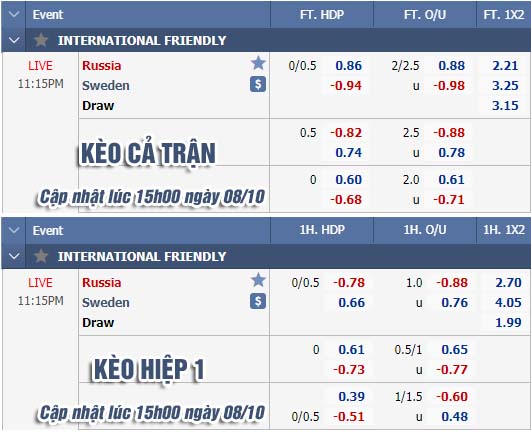
Task: Pick Russia full-time handicap odds 0.86
Action: 348,65
